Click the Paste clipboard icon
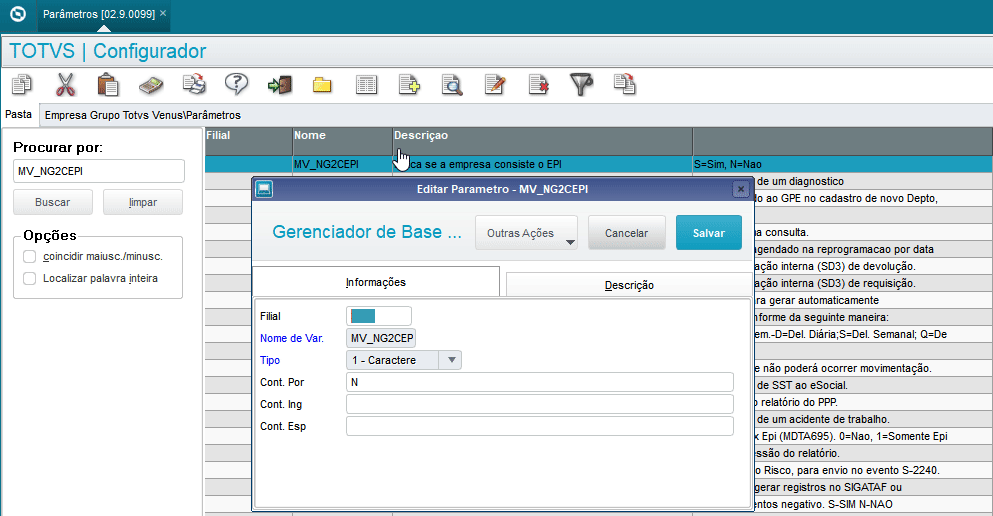993x516 pixels. click(x=108, y=84)
